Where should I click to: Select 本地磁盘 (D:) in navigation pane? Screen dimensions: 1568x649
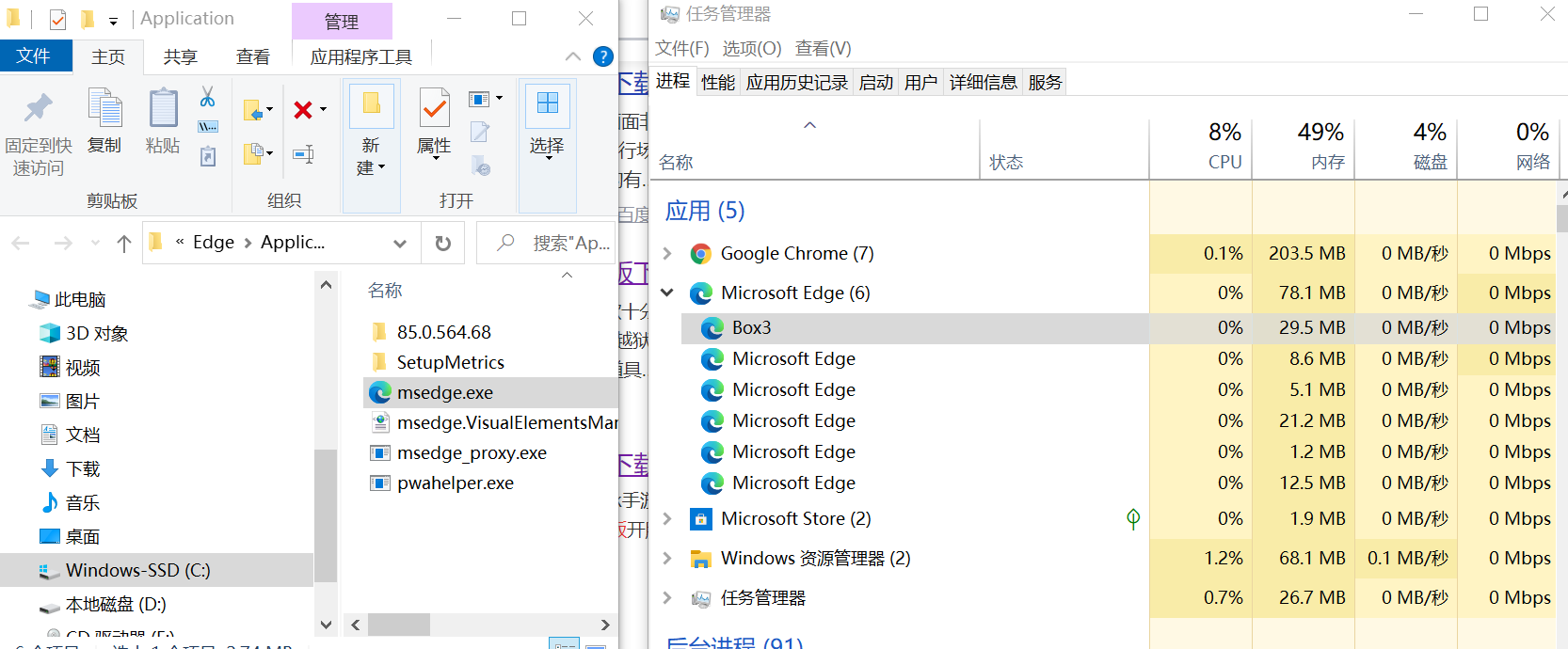click(116, 604)
